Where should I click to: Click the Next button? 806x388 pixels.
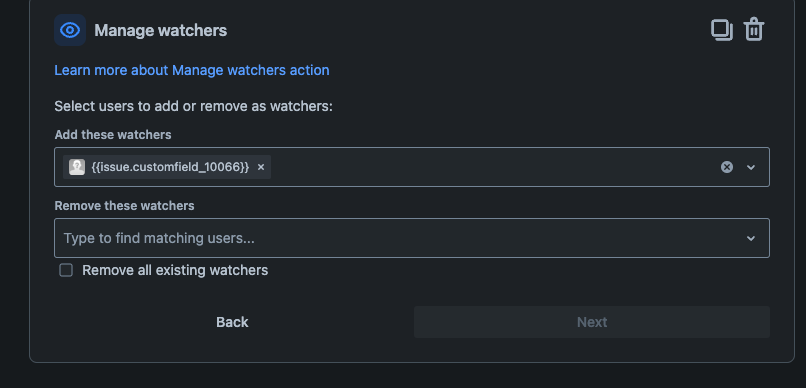tap(592, 322)
